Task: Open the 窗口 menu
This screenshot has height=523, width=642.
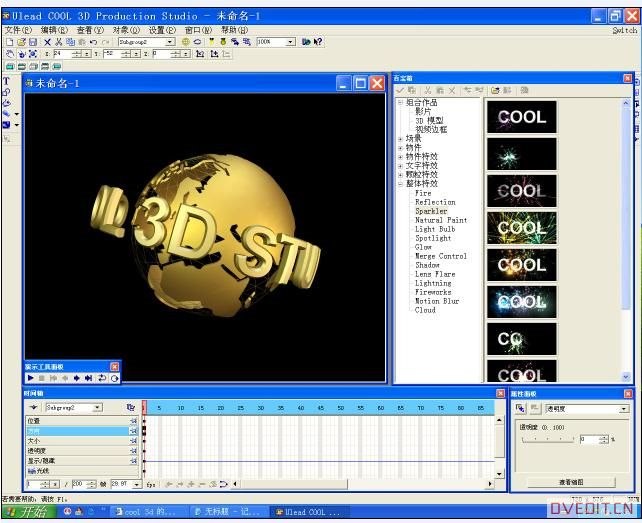Action: (x=198, y=30)
